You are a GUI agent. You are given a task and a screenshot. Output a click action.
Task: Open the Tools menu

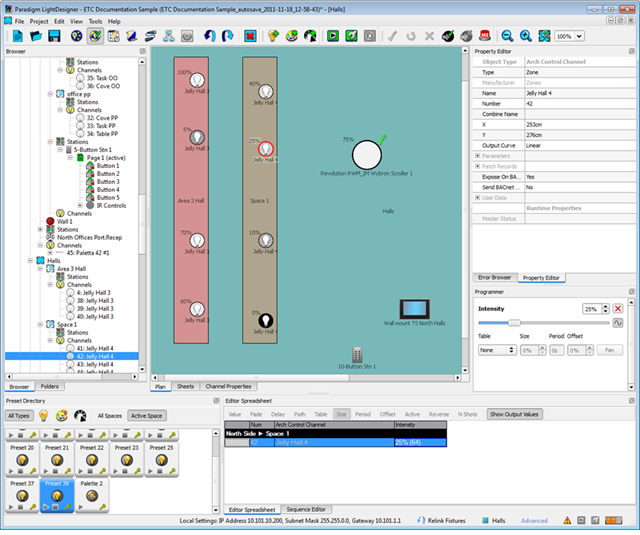[x=96, y=21]
